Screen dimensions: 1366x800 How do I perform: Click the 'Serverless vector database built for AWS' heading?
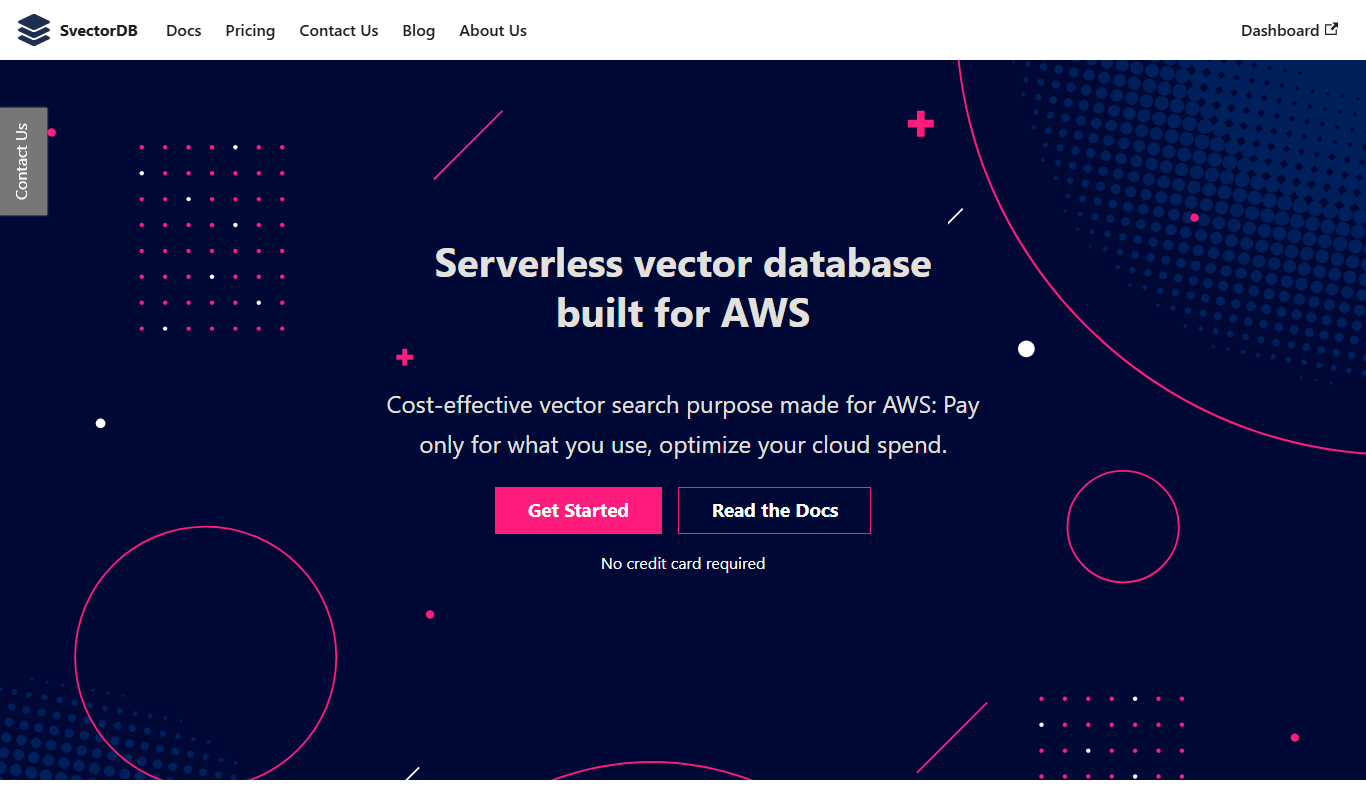(683, 288)
